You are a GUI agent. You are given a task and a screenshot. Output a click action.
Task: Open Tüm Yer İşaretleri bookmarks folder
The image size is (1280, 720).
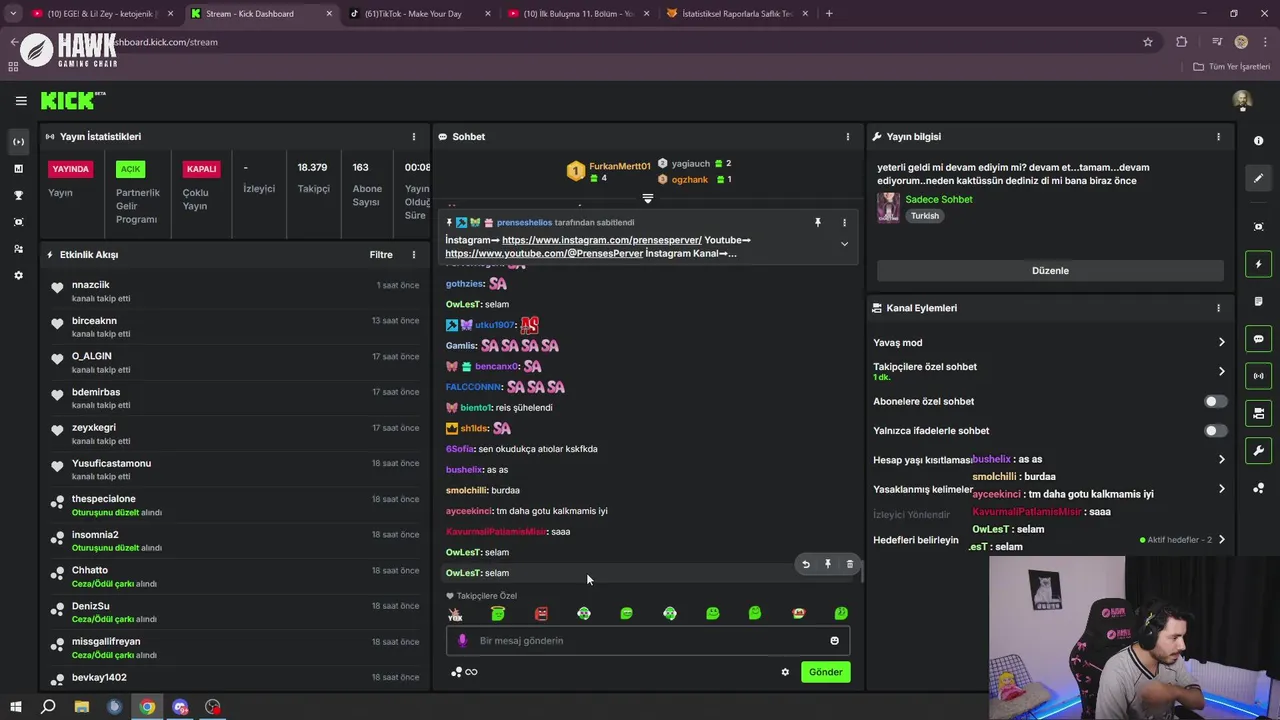(1232, 67)
